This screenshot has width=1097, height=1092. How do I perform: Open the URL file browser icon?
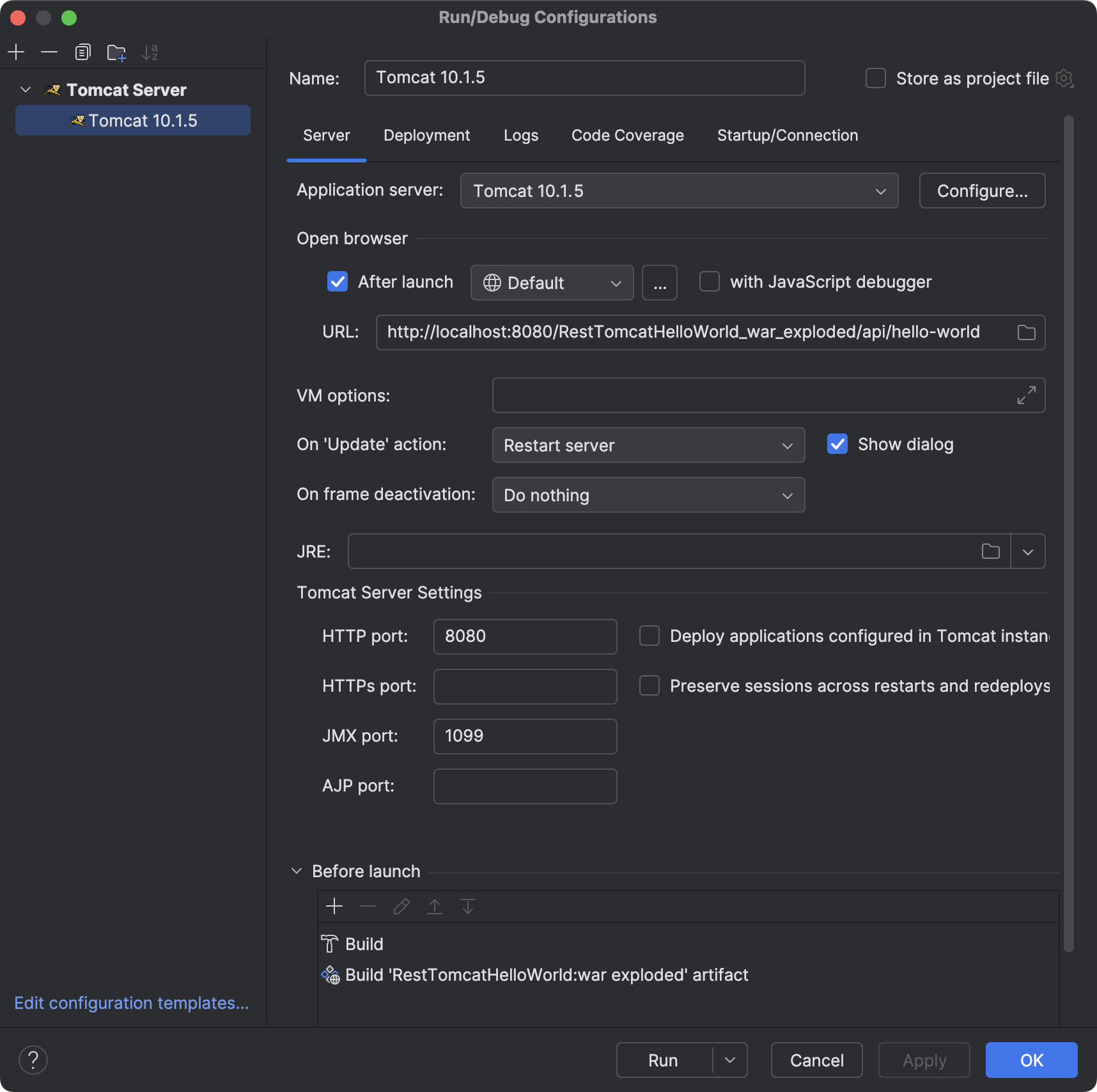tap(1025, 332)
